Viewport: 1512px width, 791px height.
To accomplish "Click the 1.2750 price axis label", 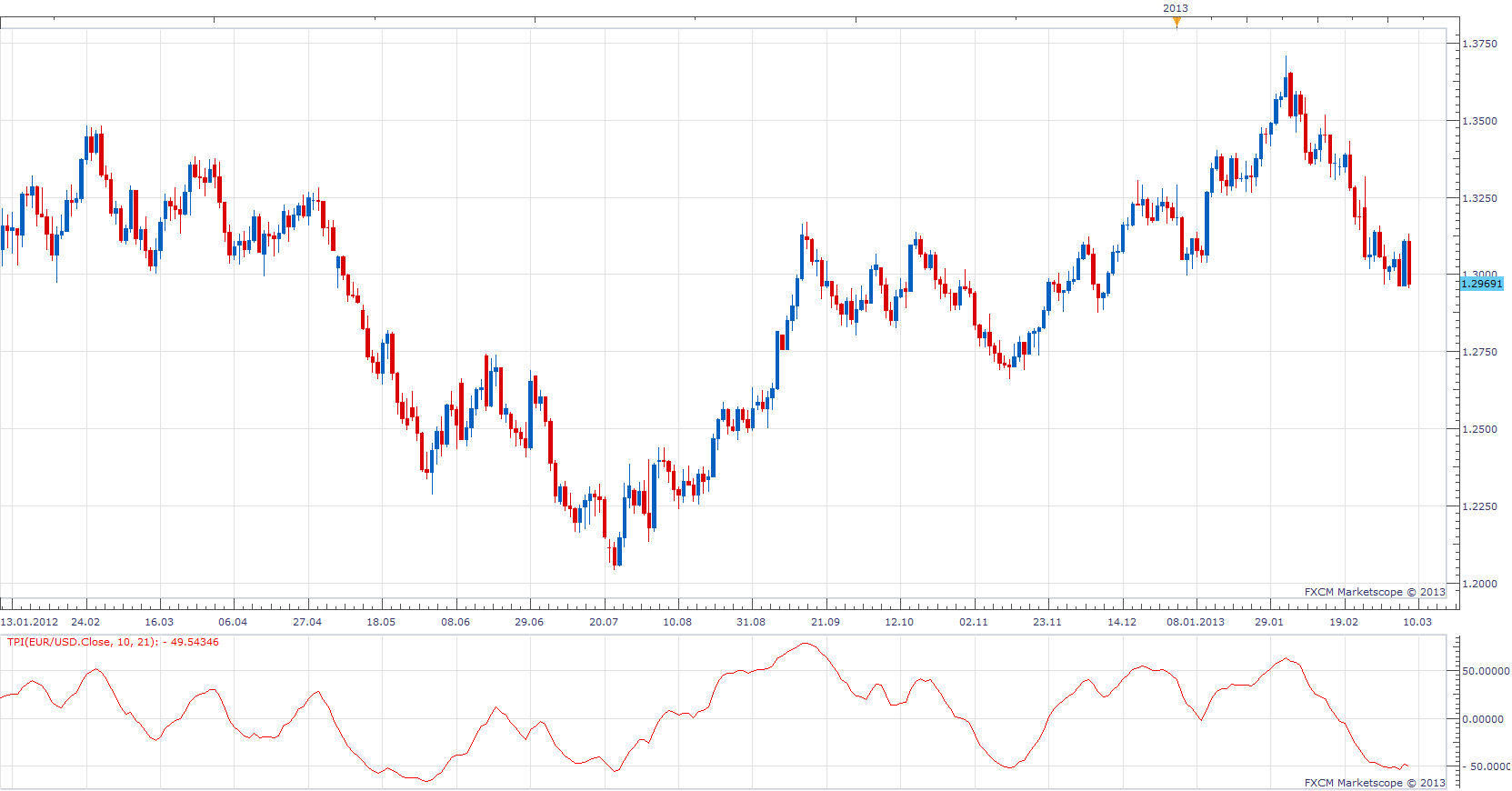I will pos(1479,352).
